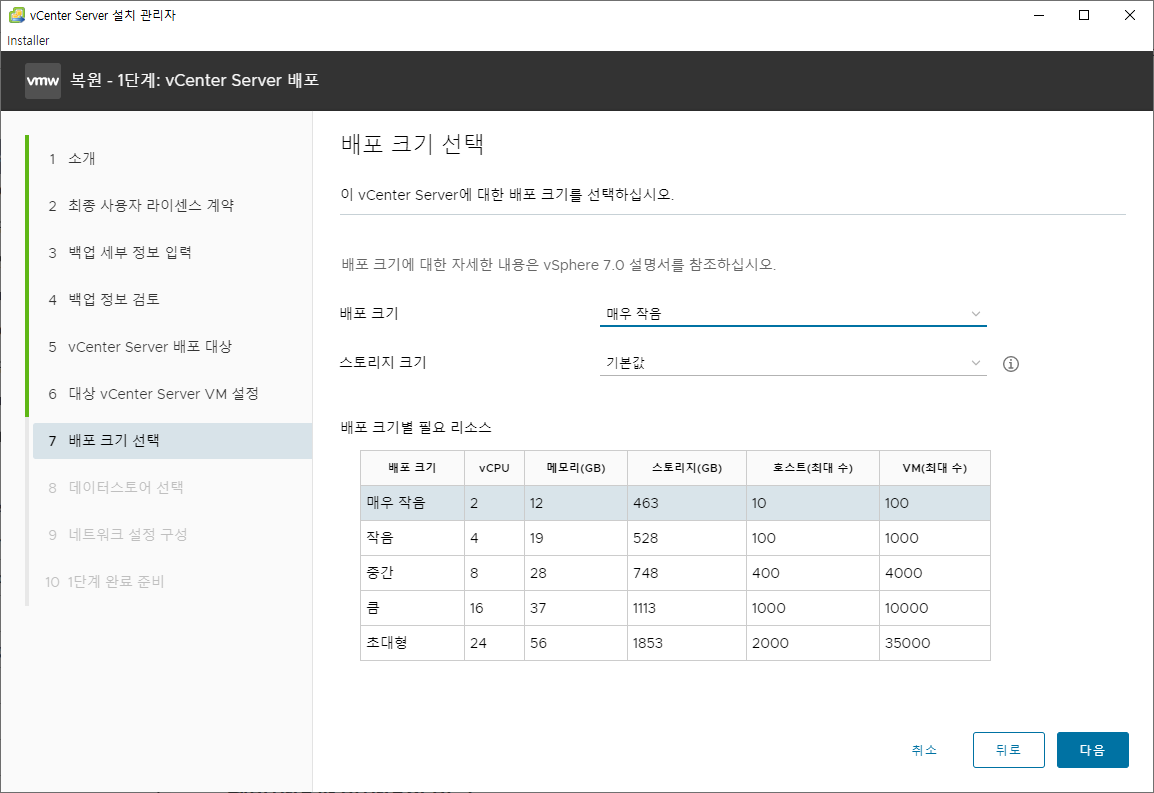Viewport: 1154px width, 793px height.
Task: Click memory value 19 in table
Action: [x=537, y=538]
